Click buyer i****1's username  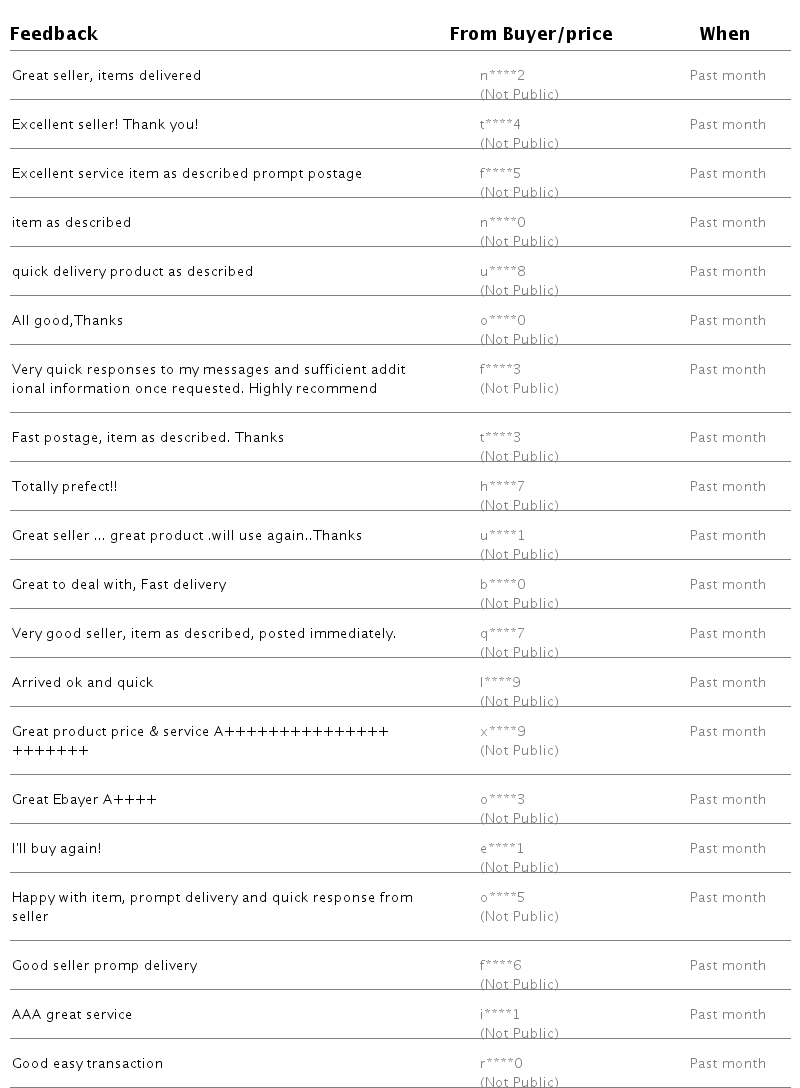500,1014
